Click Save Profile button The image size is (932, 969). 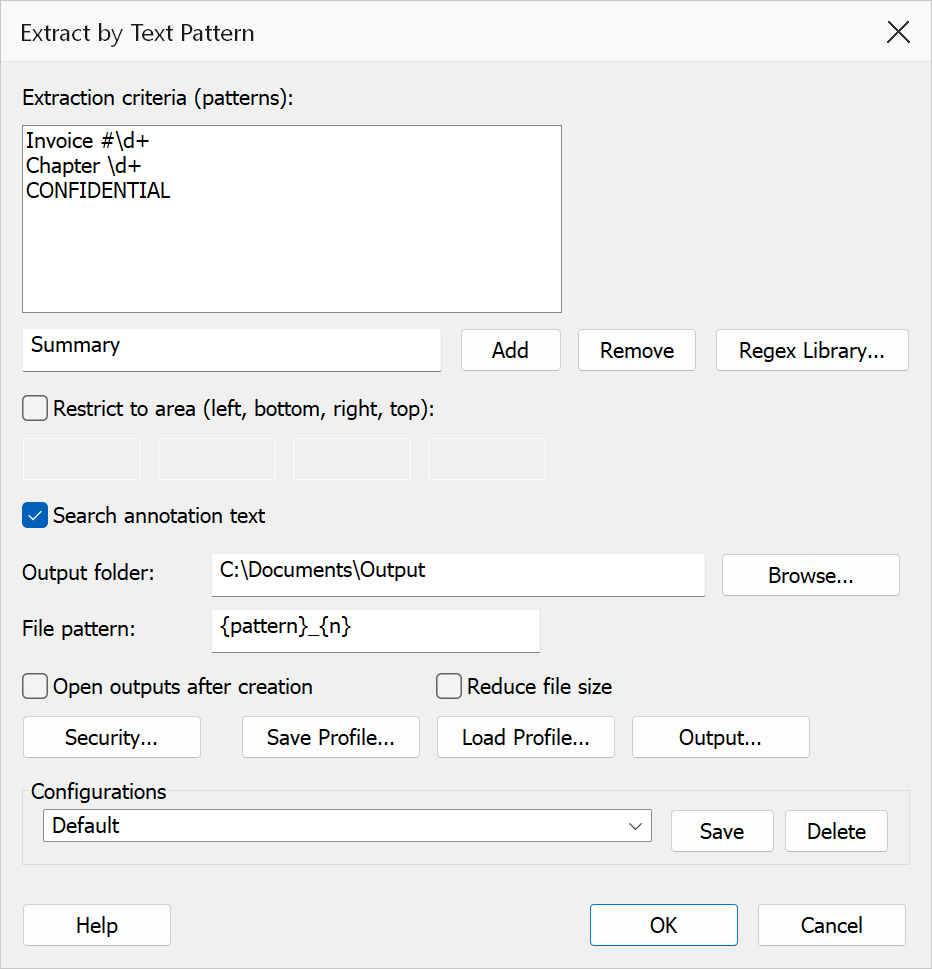331,737
